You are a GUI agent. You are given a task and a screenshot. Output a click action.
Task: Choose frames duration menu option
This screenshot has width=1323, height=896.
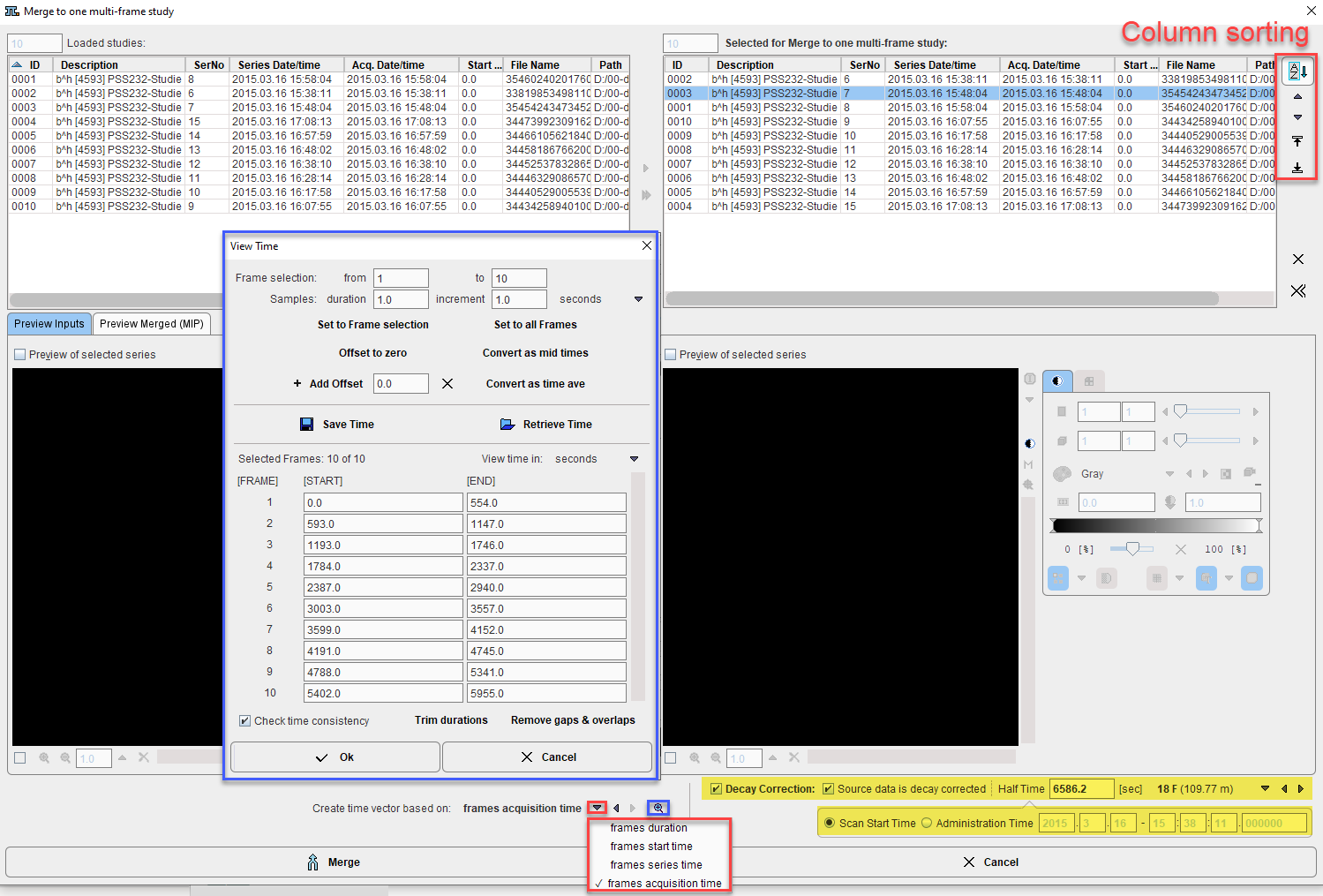point(649,828)
